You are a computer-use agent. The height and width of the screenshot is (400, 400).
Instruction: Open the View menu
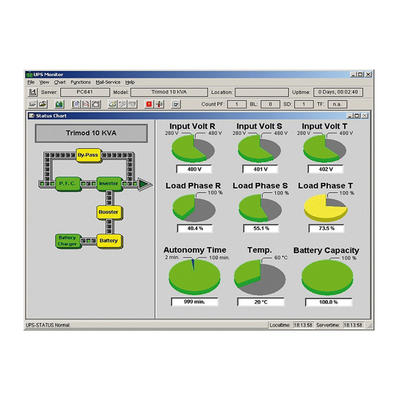click(44, 82)
